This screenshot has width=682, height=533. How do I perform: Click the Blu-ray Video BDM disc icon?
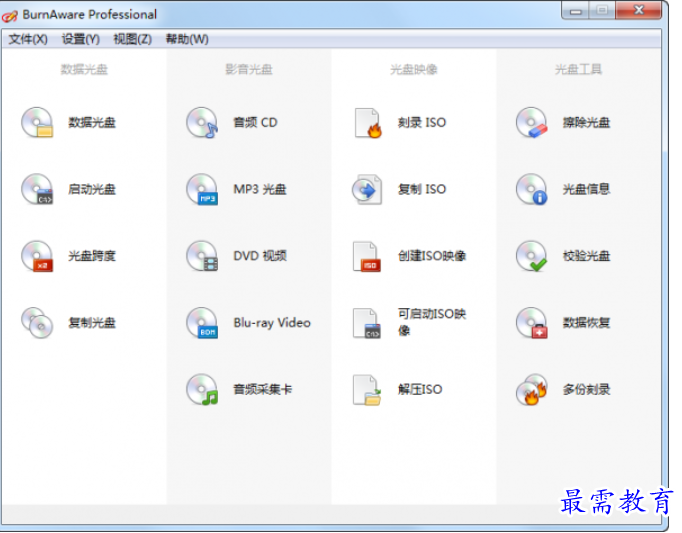[202, 323]
